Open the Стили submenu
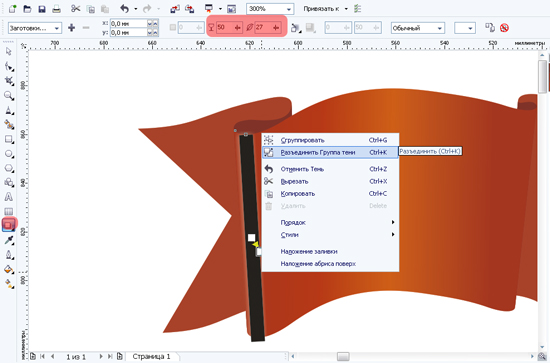Image resolution: width=550 pixels, height=363 pixels. [330, 235]
